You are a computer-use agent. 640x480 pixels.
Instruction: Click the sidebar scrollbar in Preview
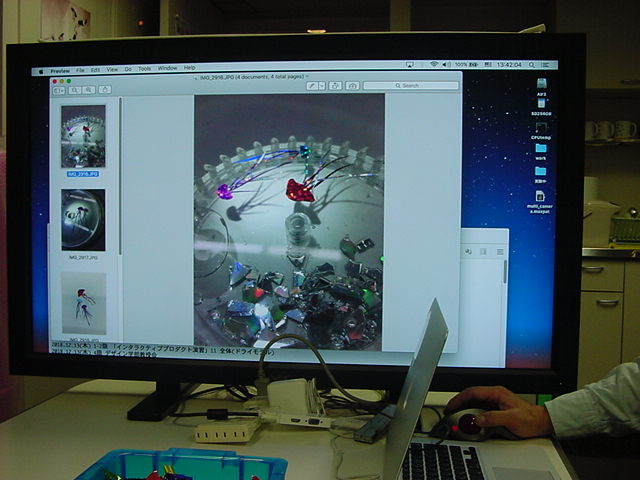pos(120,176)
